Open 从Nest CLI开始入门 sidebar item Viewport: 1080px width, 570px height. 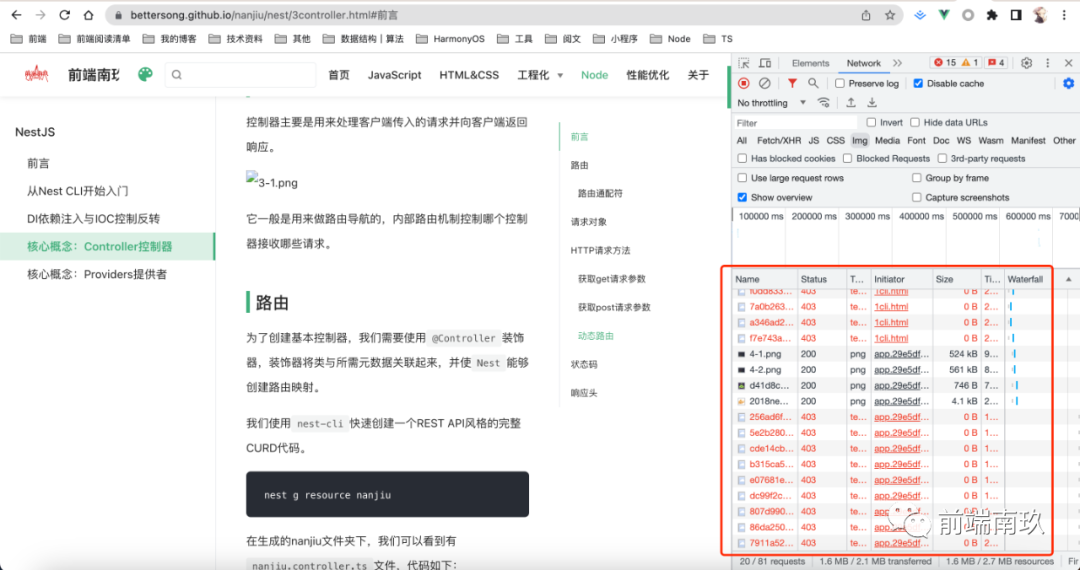78,191
